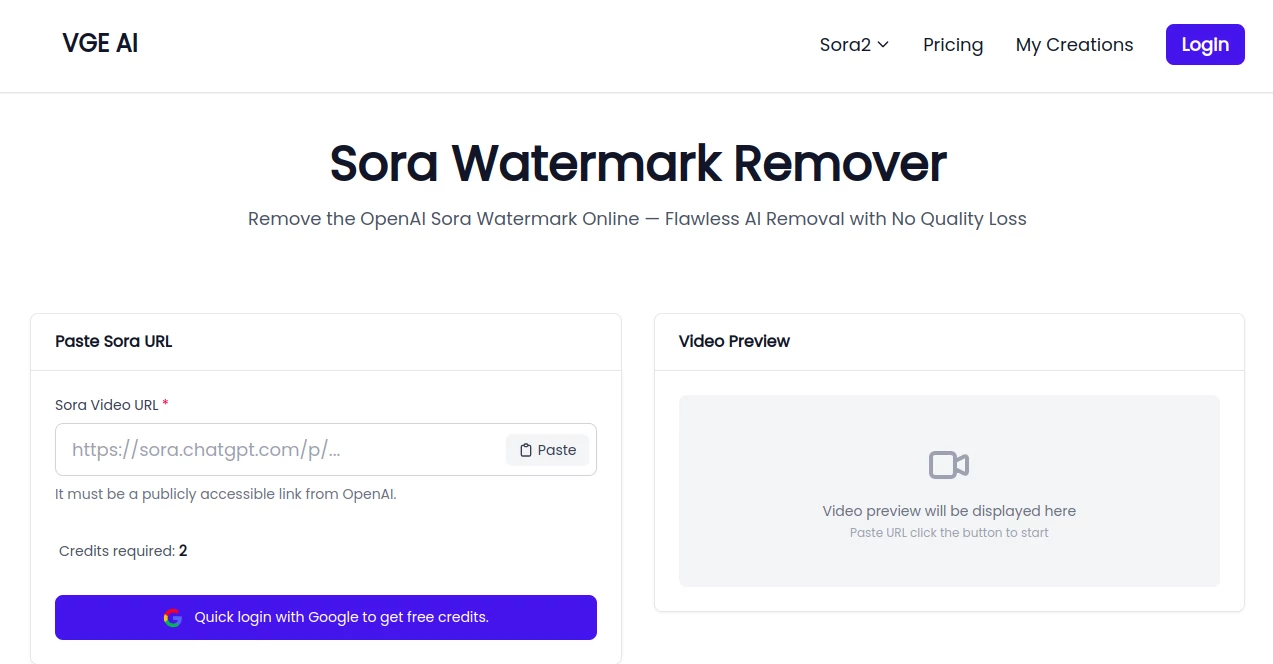The width and height of the screenshot is (1273, 664).
Task: Click the Sora Watermark Remover heading
Action: [x=636, y=163]
